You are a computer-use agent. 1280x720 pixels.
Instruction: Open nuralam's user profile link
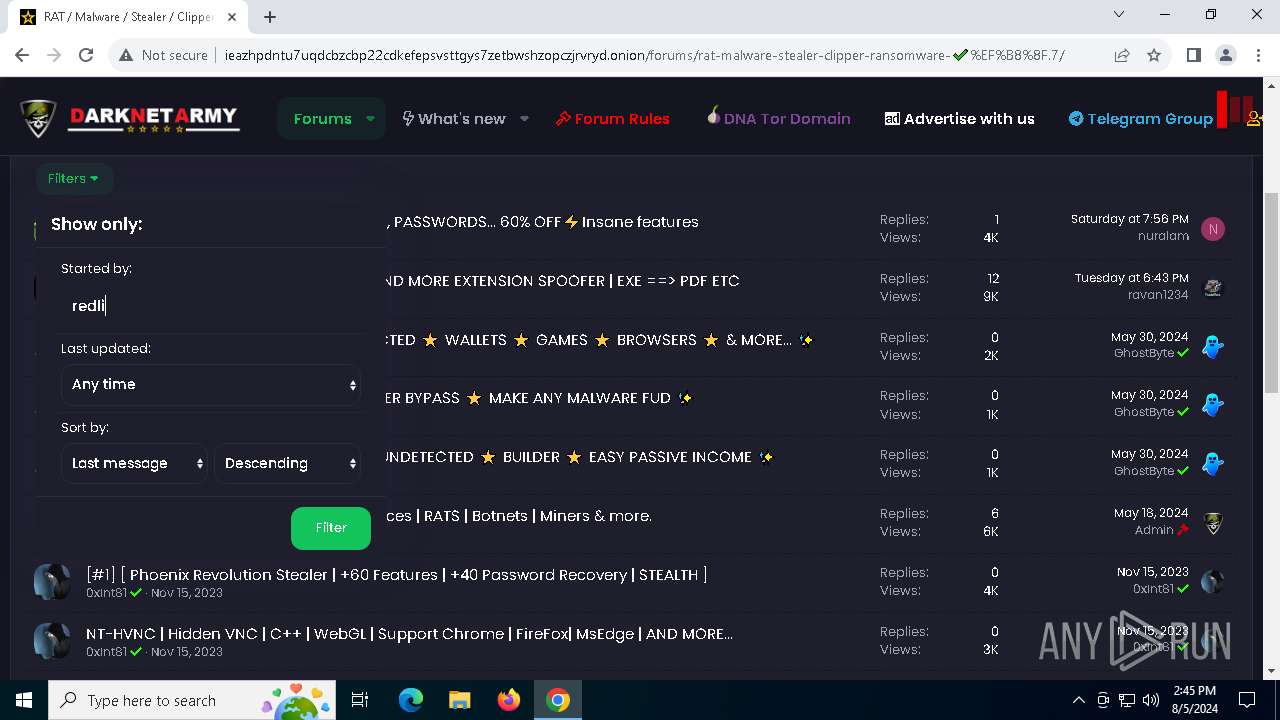(x=1163, y=236)
